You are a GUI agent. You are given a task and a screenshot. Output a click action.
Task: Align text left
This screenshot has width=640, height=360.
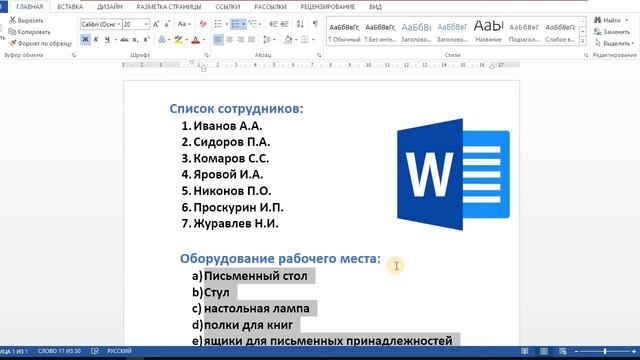tap(218, 40)
